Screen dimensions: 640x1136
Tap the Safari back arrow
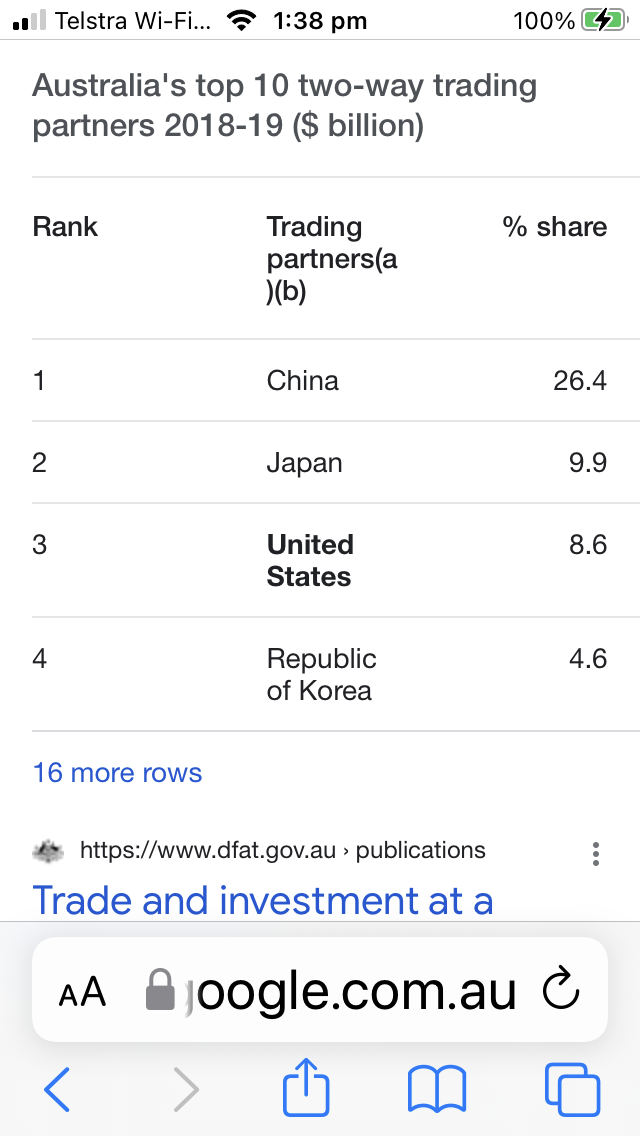(57, 1088)
